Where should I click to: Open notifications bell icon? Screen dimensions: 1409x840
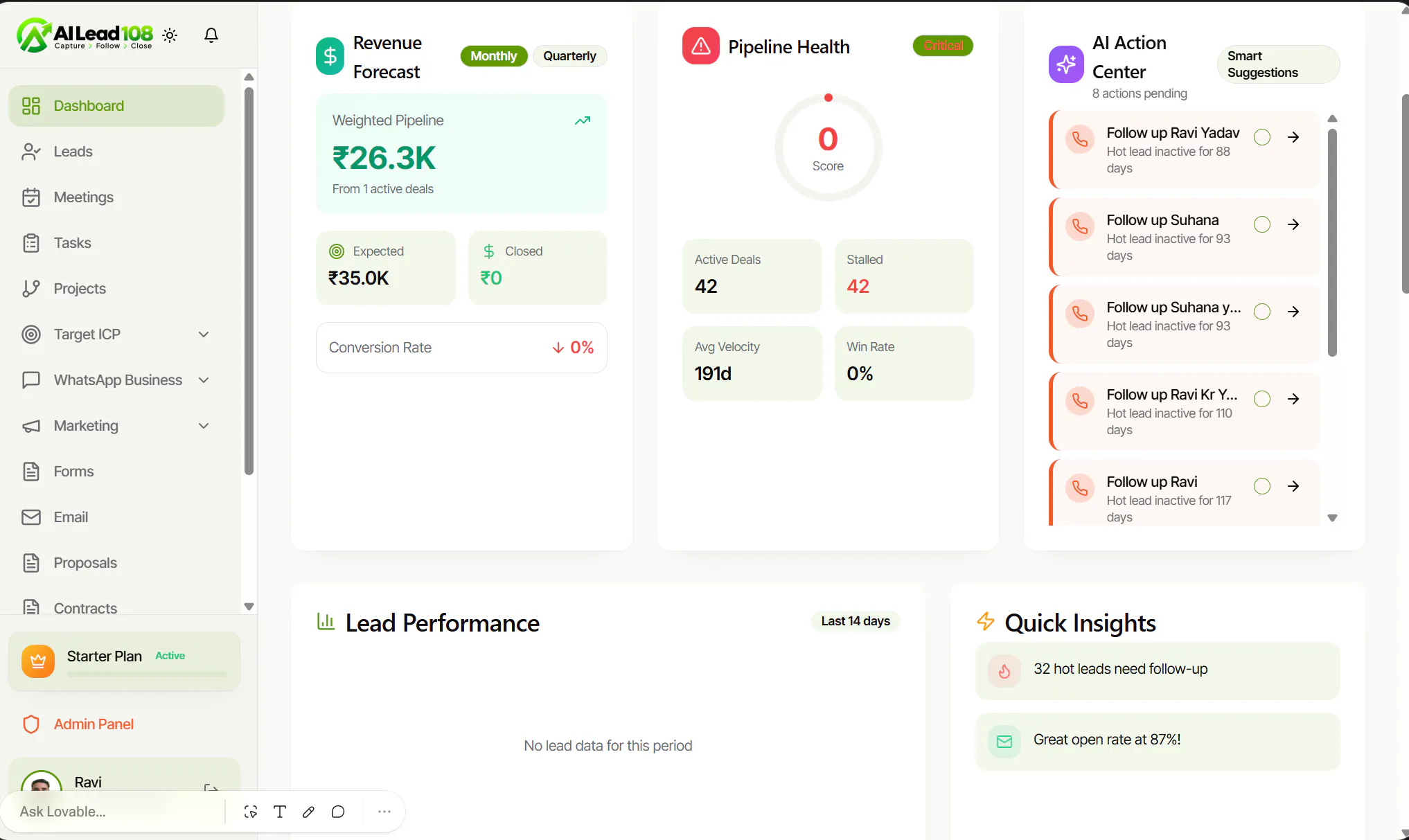[x=211, y=35]
